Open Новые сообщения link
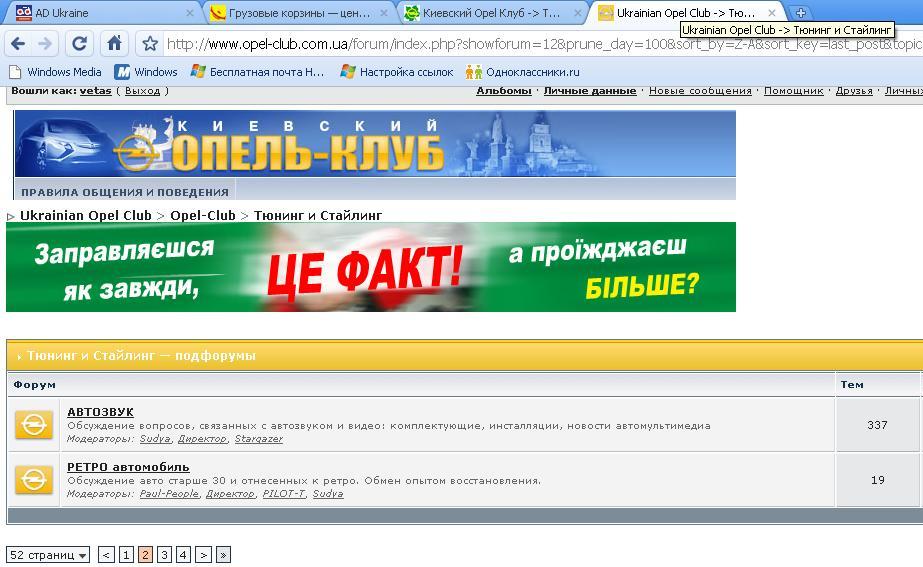923x567 pixels. point(700,91)
